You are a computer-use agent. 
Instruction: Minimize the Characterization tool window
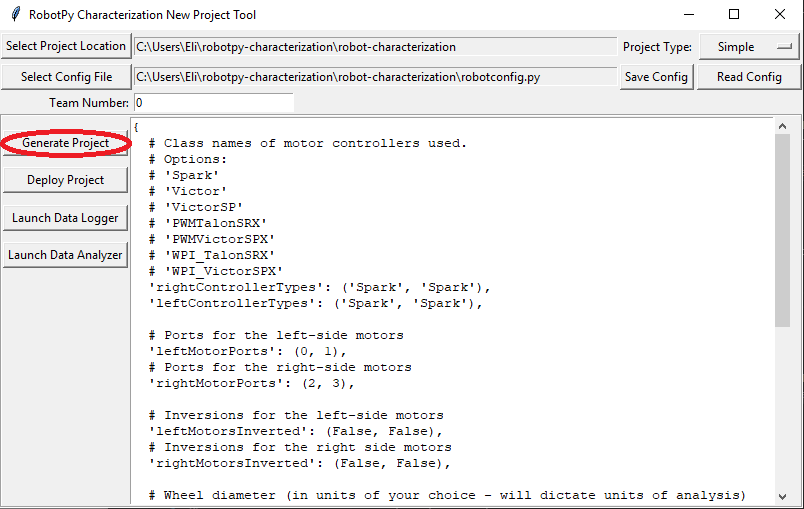click(x=689, y=14)
